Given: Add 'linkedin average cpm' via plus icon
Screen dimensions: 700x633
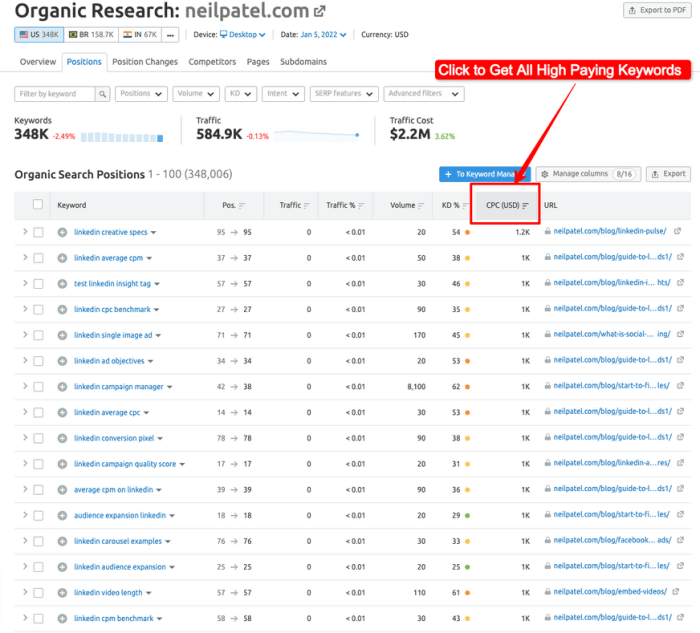Looking at the screenshot, I should (x=62, y=258).
